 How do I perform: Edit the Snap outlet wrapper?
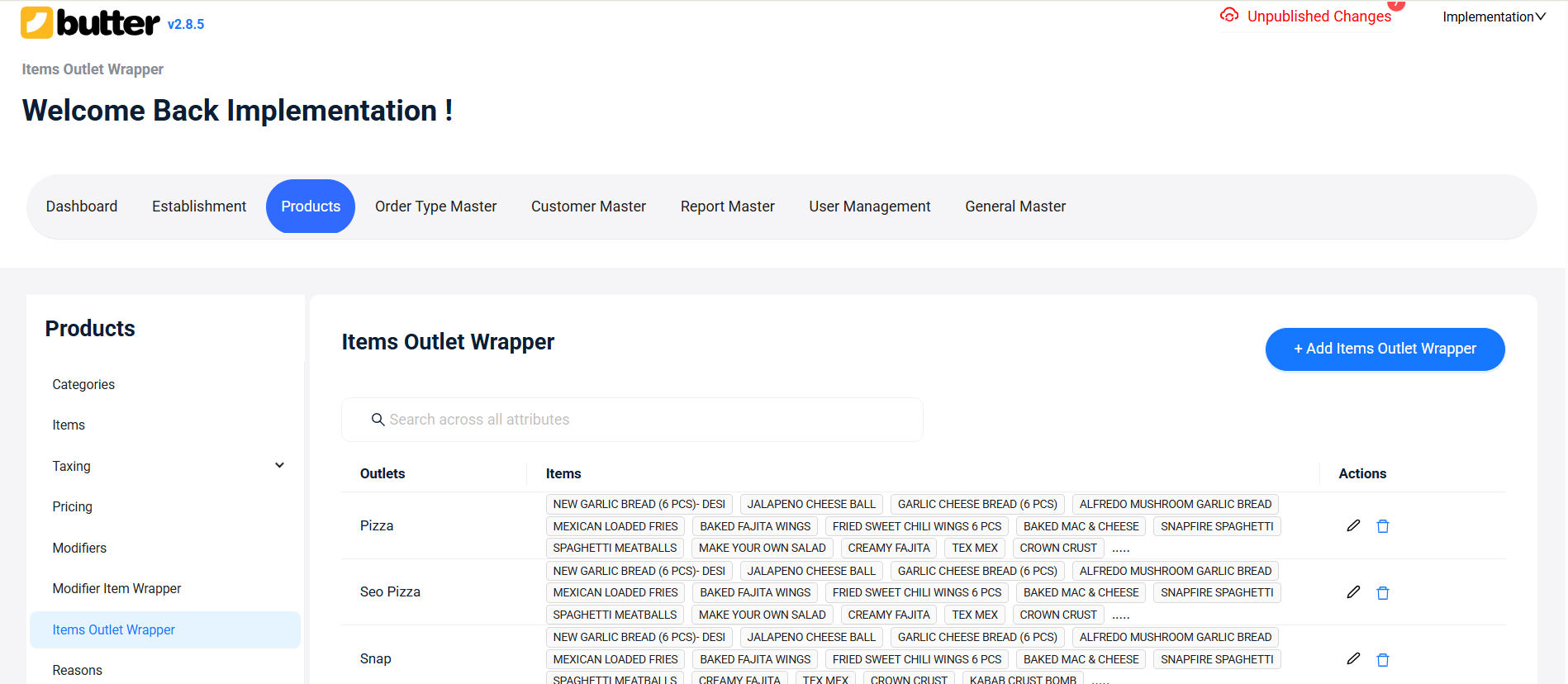click(x=1353, y=658)
